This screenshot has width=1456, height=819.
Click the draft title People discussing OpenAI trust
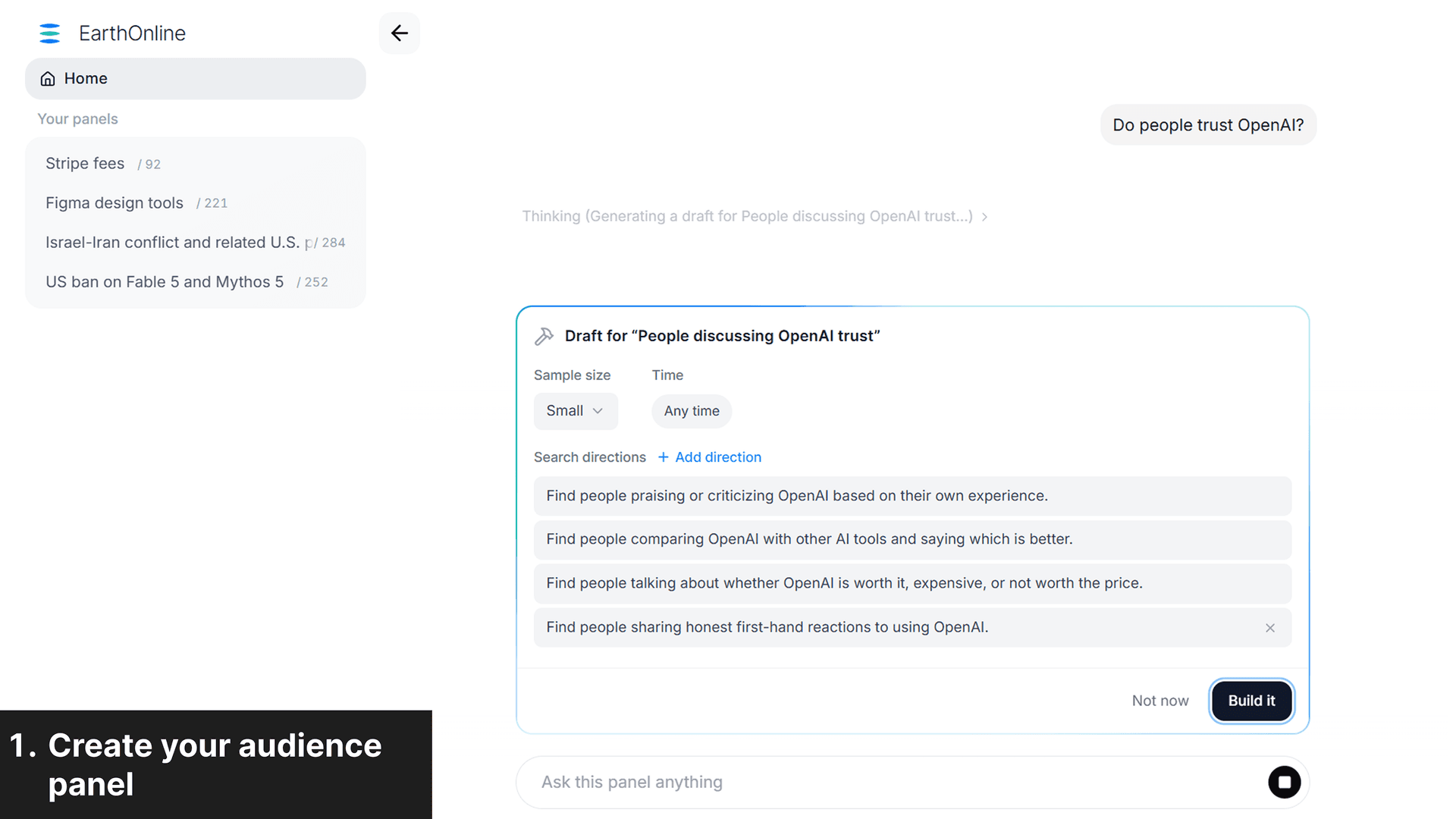[x=722, y=336]
